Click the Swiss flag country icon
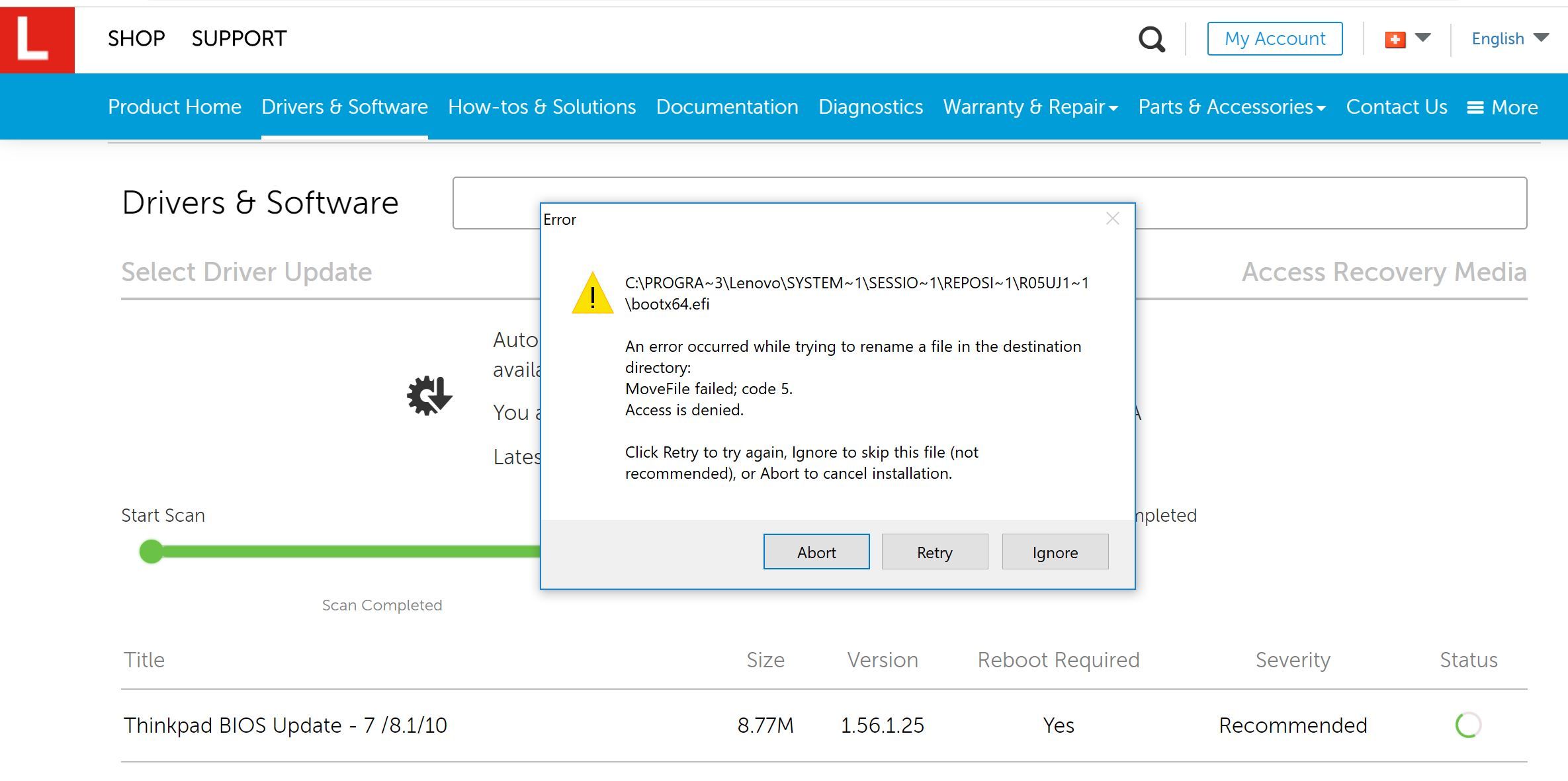Image resolution: width=1568 pixels, height=781 pixels. (1395, 40)
